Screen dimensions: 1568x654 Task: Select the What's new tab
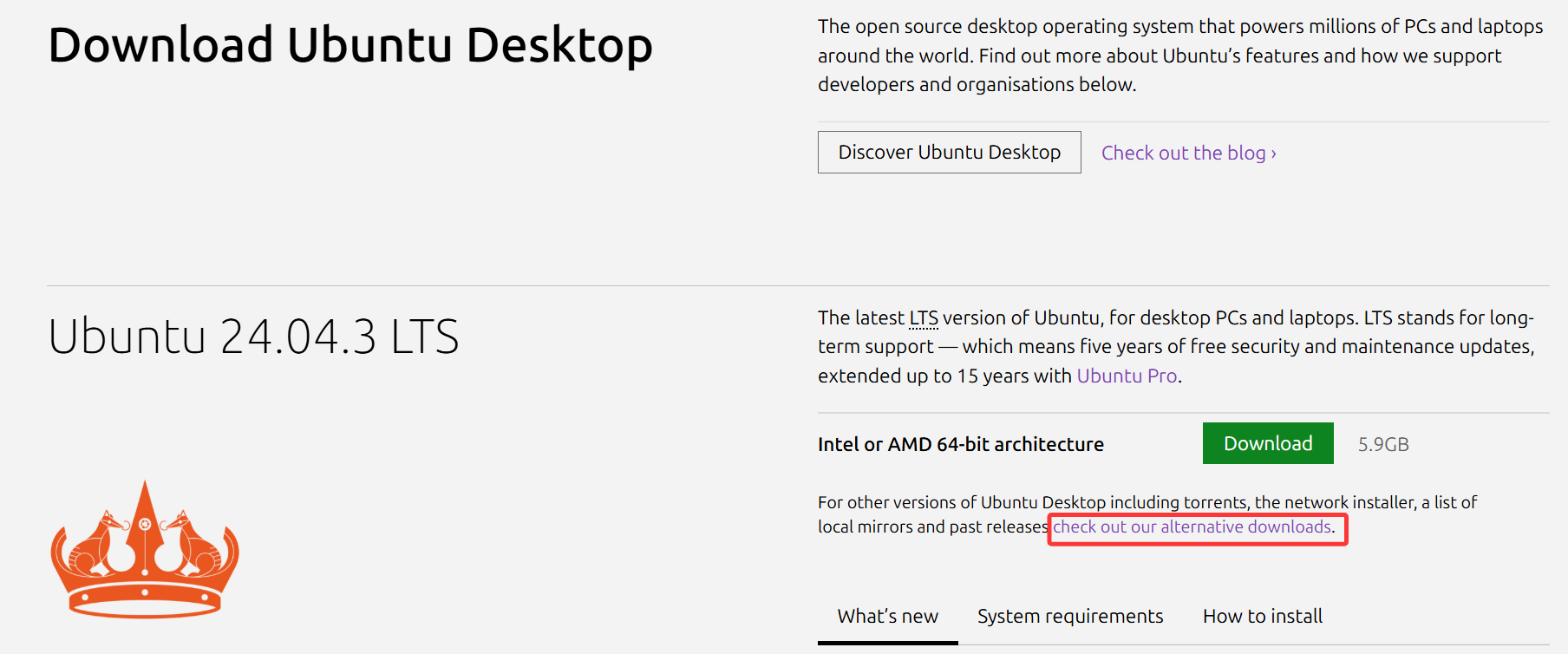(x=888, y=617)
